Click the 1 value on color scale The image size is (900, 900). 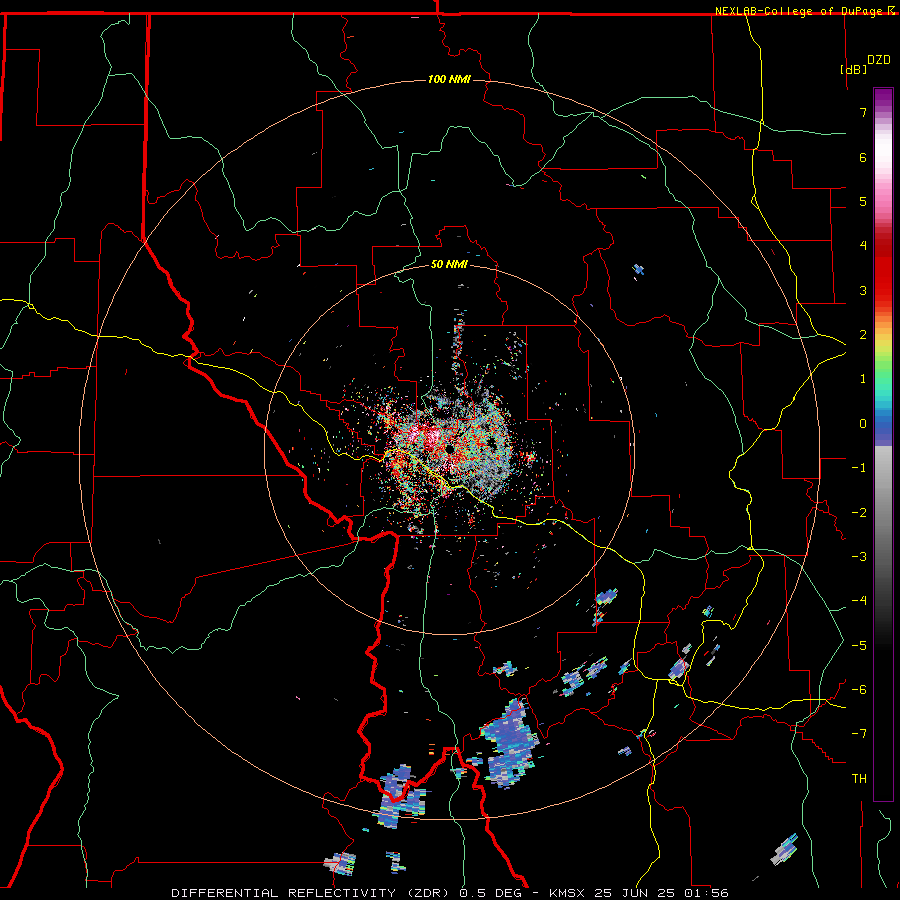click(863, 379)
